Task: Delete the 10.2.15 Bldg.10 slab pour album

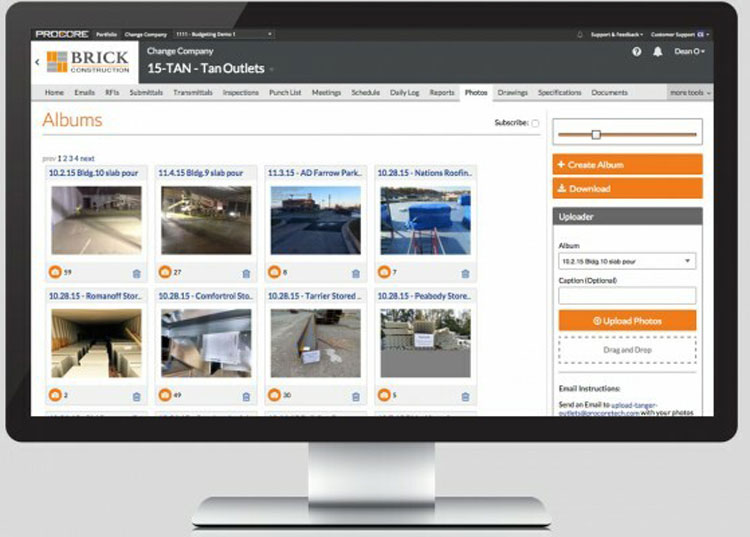Action: pos(136,274)
